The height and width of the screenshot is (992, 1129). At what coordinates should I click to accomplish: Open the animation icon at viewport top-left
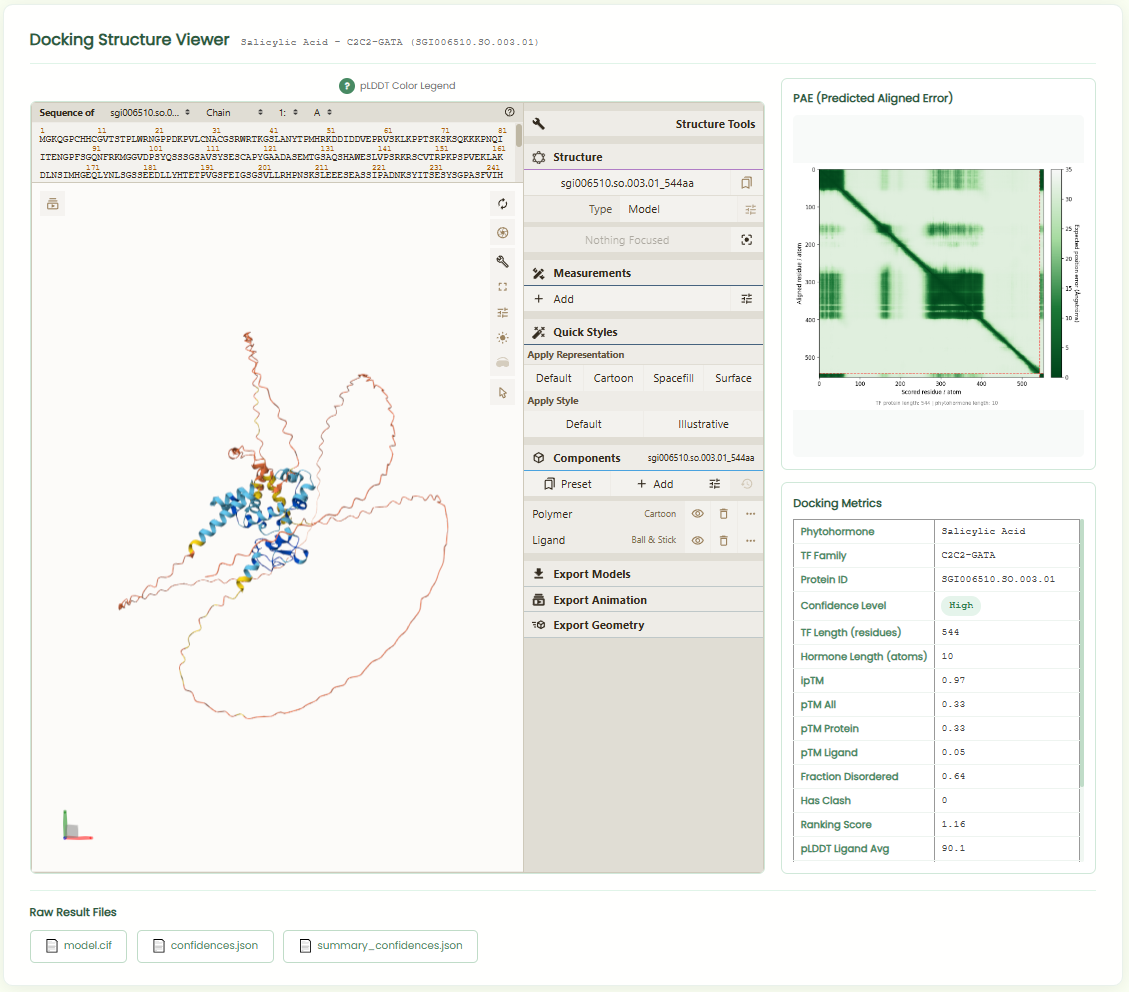pyautogui.click(x=53, y=204)
